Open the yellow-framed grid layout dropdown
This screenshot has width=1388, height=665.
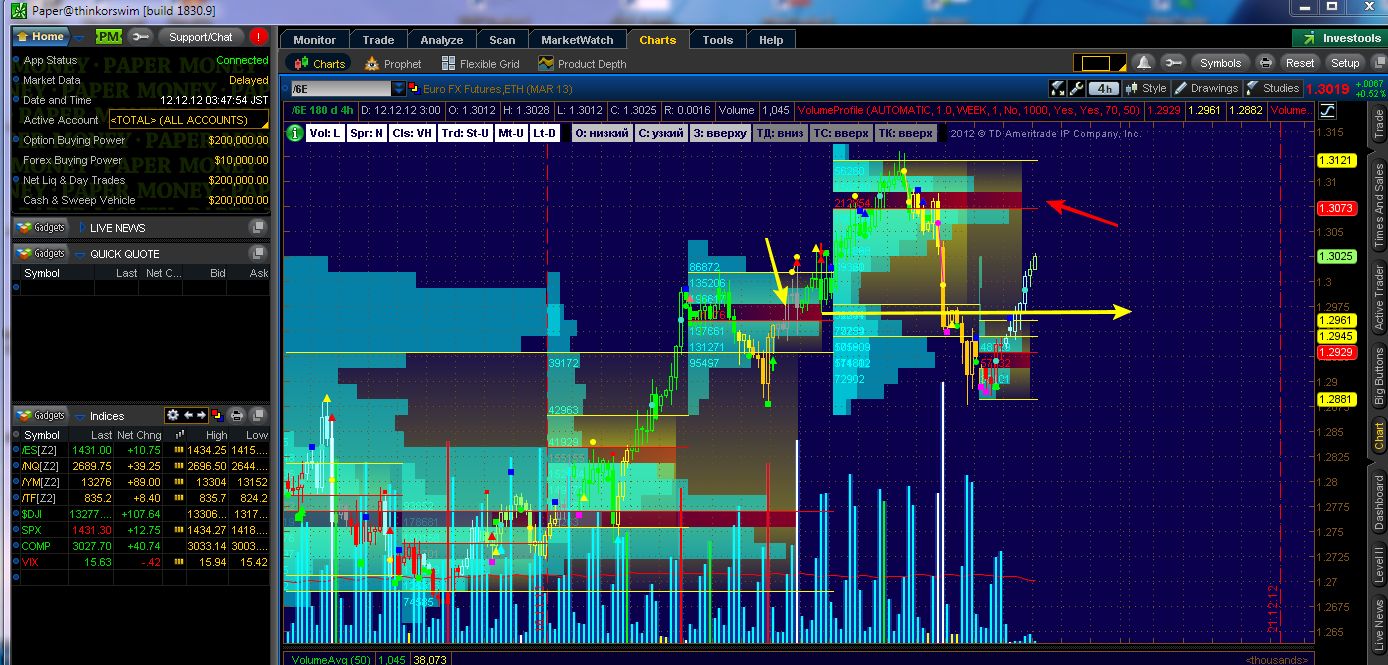[x=1099, y=62]
